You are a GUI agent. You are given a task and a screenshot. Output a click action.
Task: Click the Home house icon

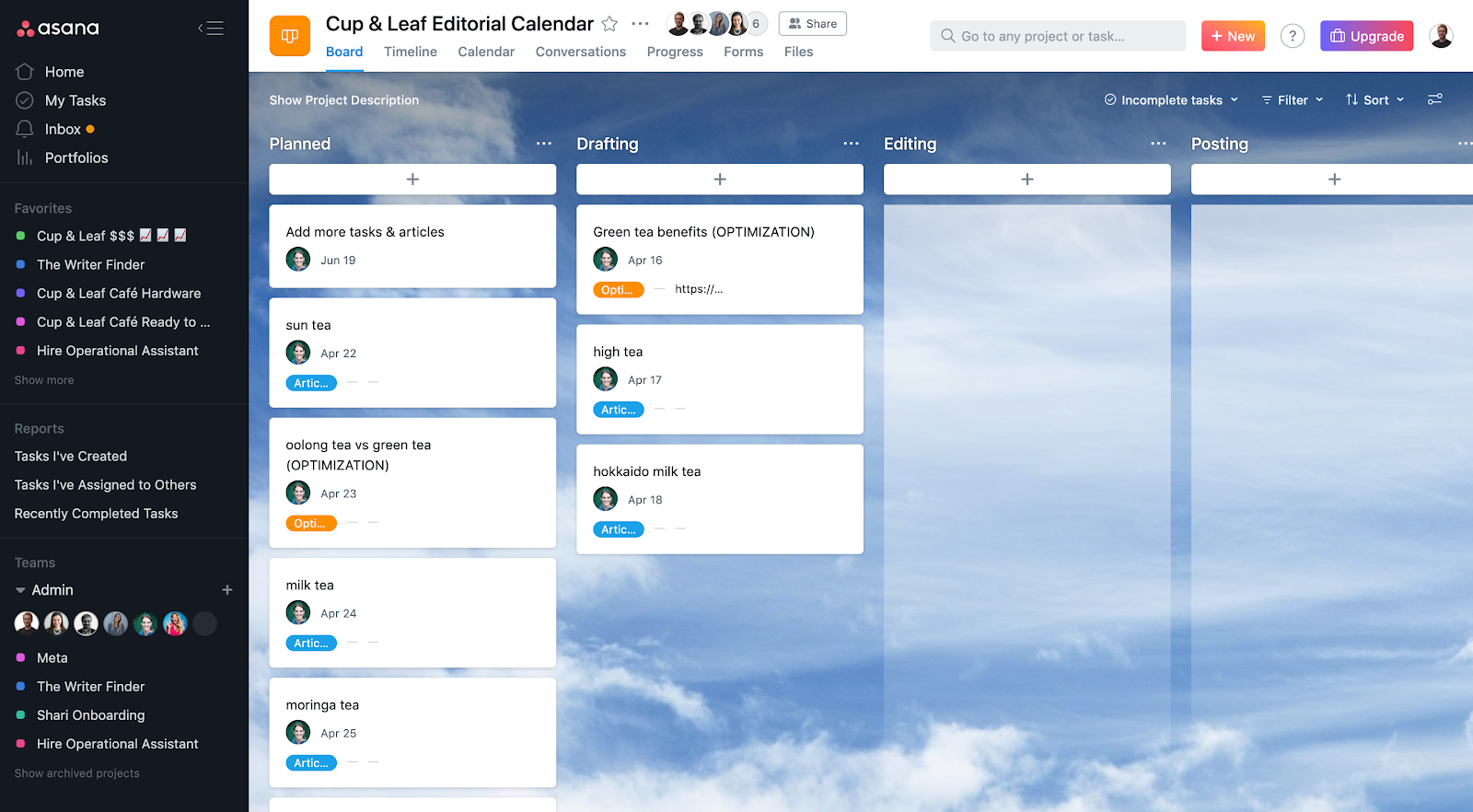(x=25, y=72)
